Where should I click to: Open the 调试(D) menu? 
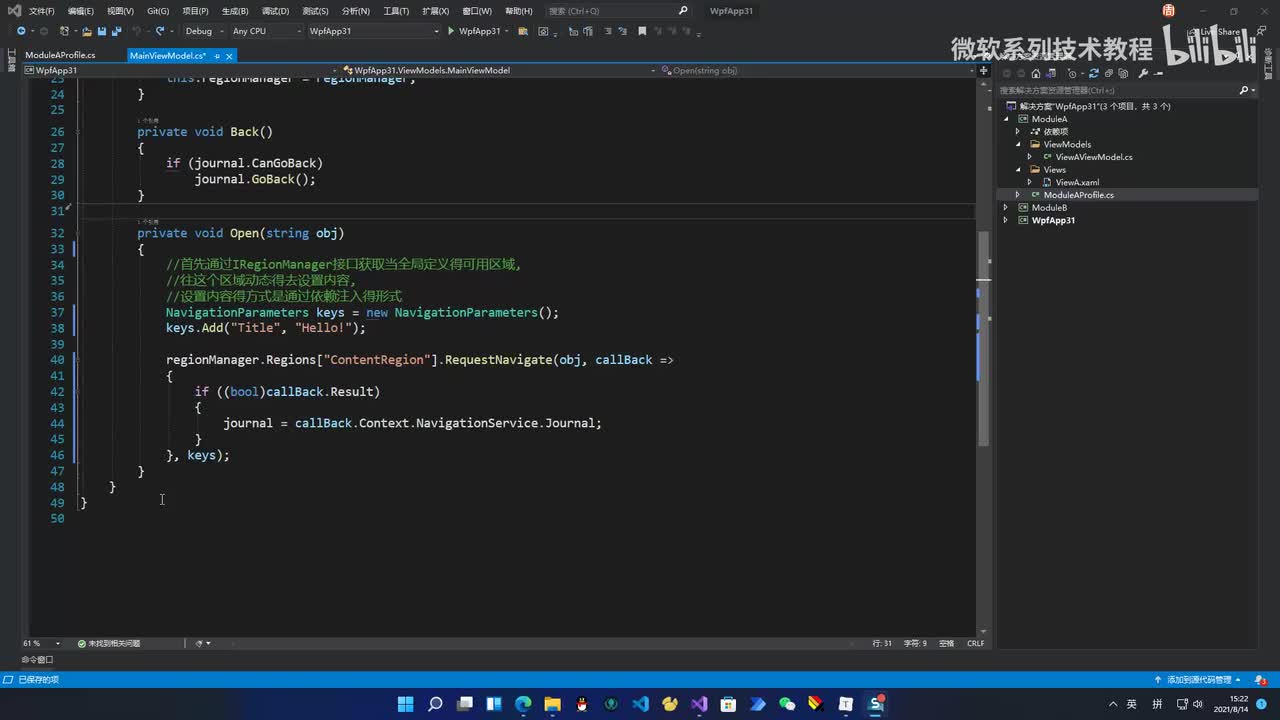click(275, 11)
